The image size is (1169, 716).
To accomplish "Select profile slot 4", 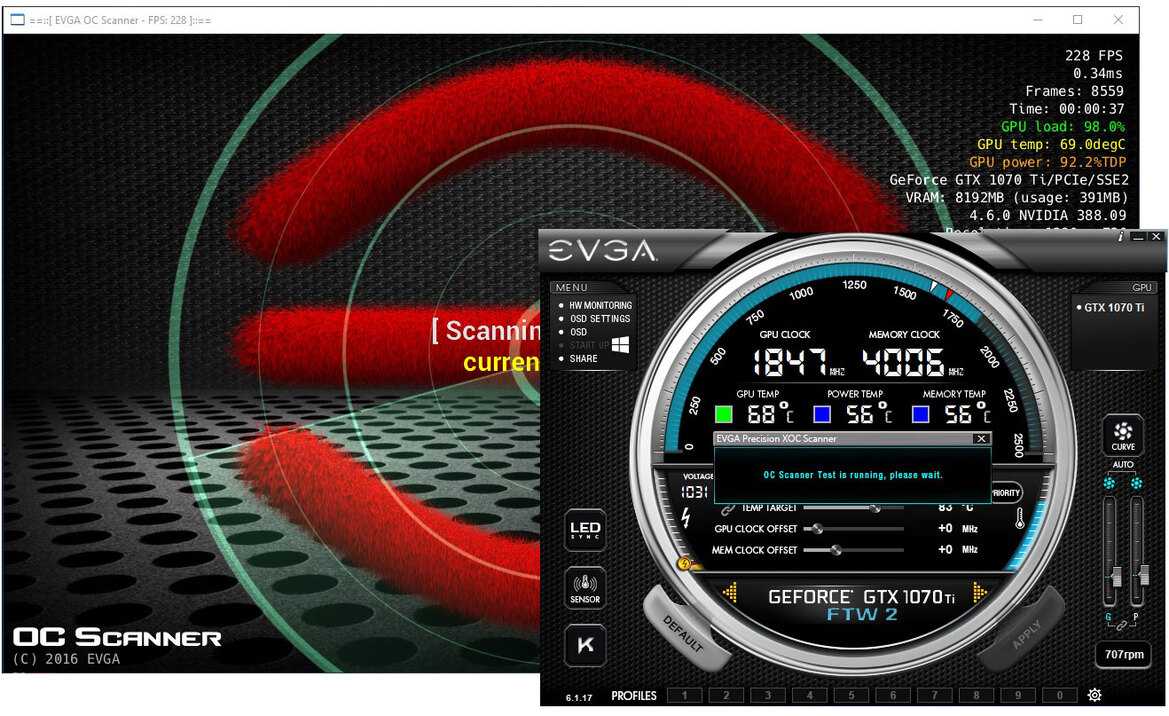I will point(810,695).
